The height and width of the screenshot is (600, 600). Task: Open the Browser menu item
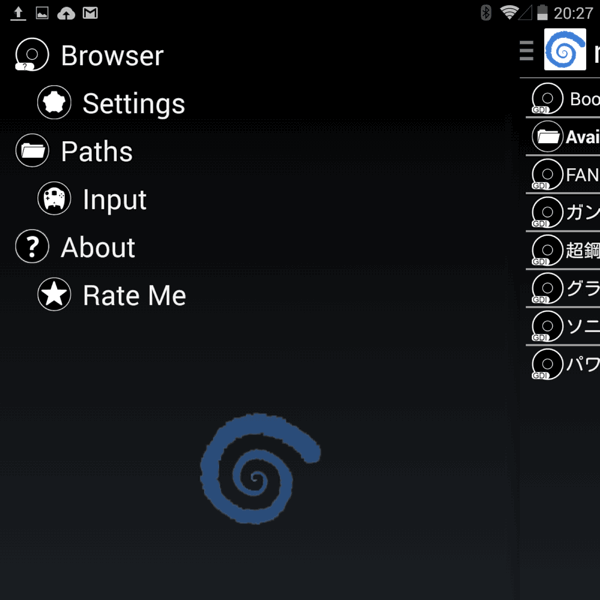tap(111, 56)
